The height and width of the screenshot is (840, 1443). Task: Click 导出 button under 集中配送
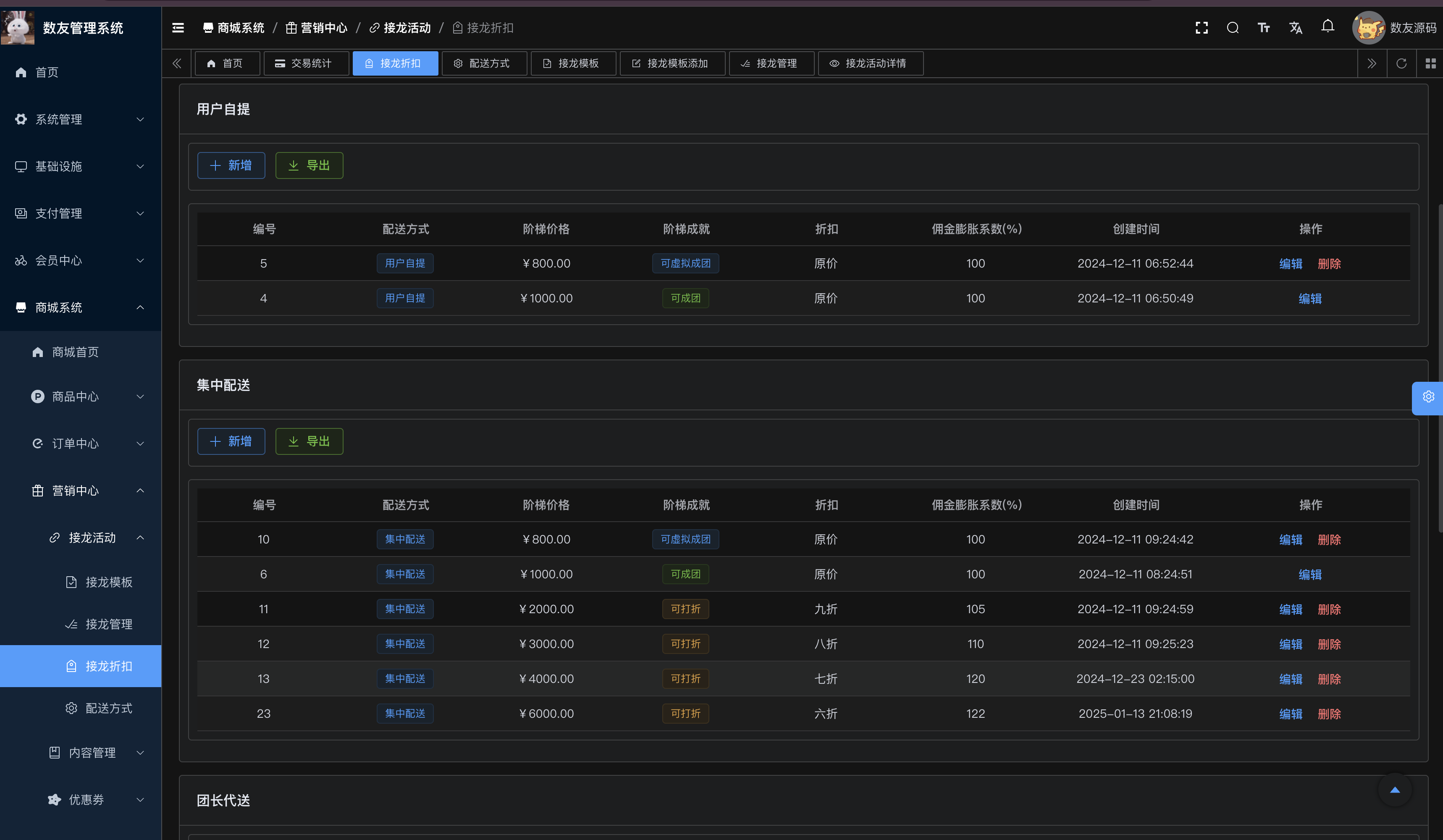click(309, 441)
